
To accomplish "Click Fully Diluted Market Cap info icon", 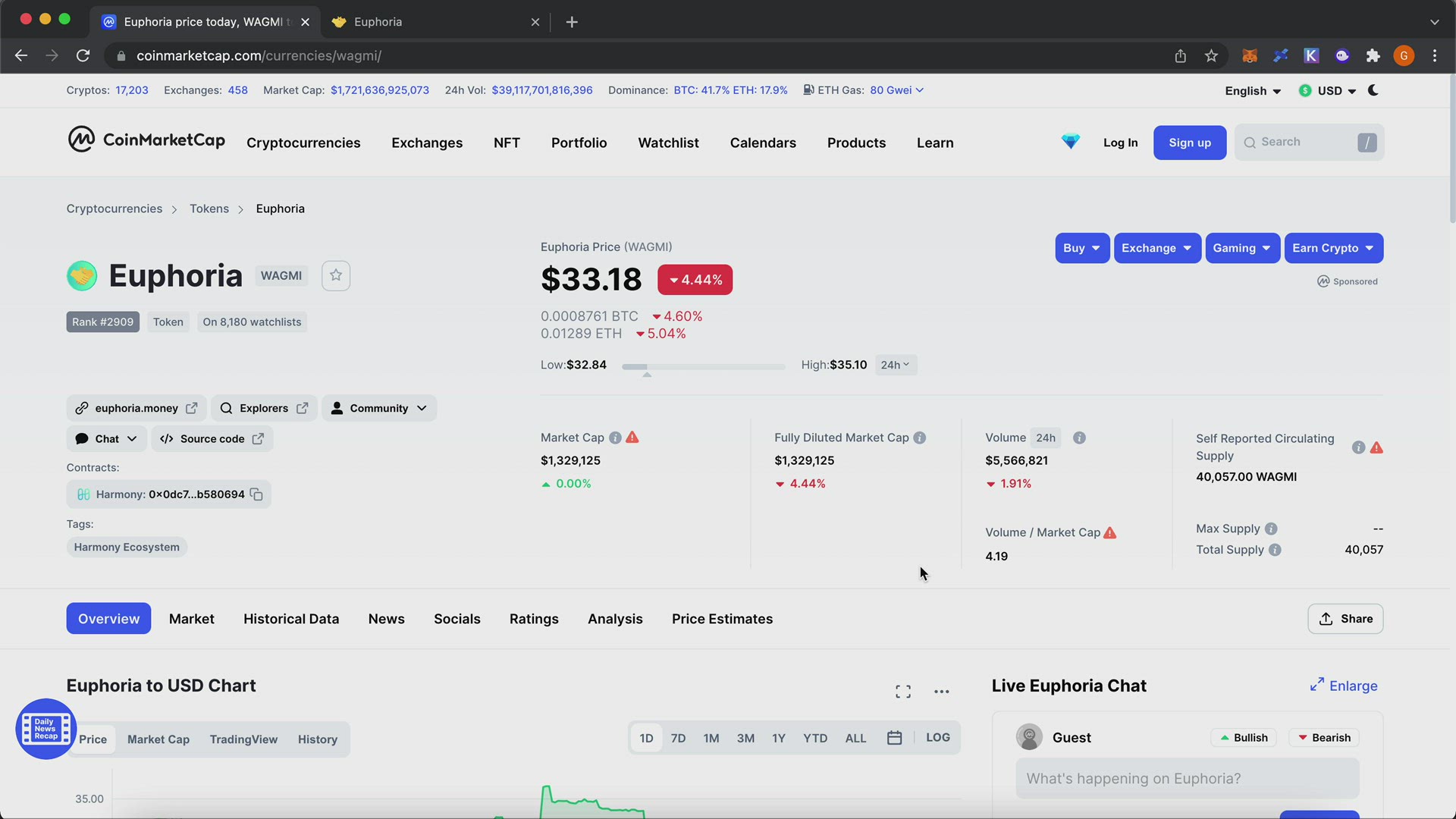I will [x=919, y=438].
